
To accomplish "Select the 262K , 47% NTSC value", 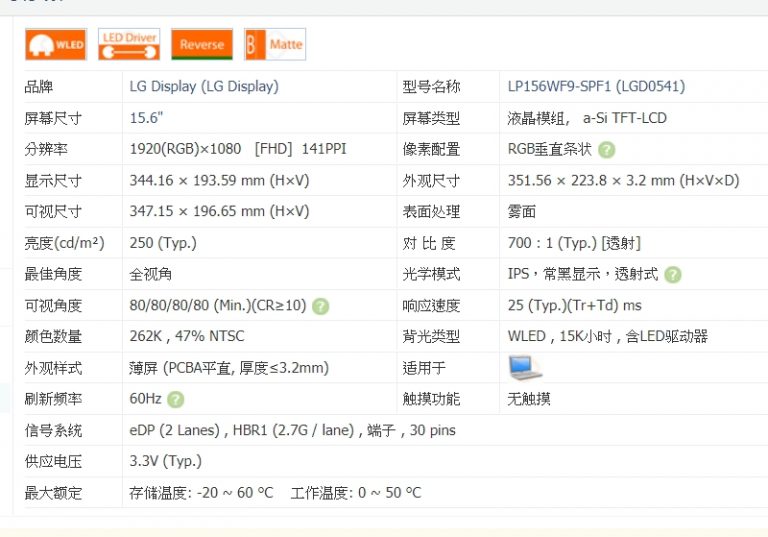I will coord(187,336).
